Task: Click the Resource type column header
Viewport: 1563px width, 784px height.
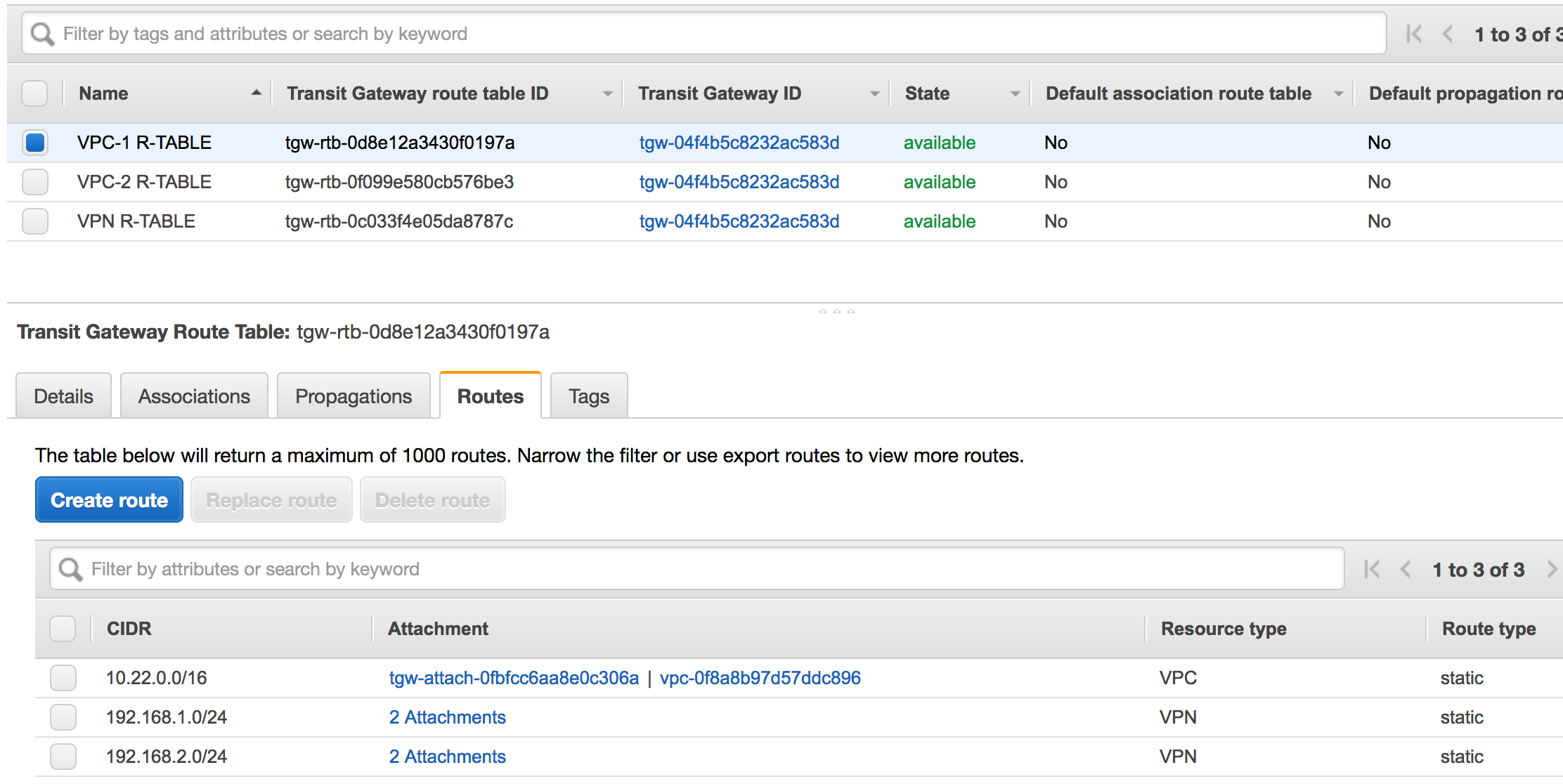Action: pos(1224,629)
